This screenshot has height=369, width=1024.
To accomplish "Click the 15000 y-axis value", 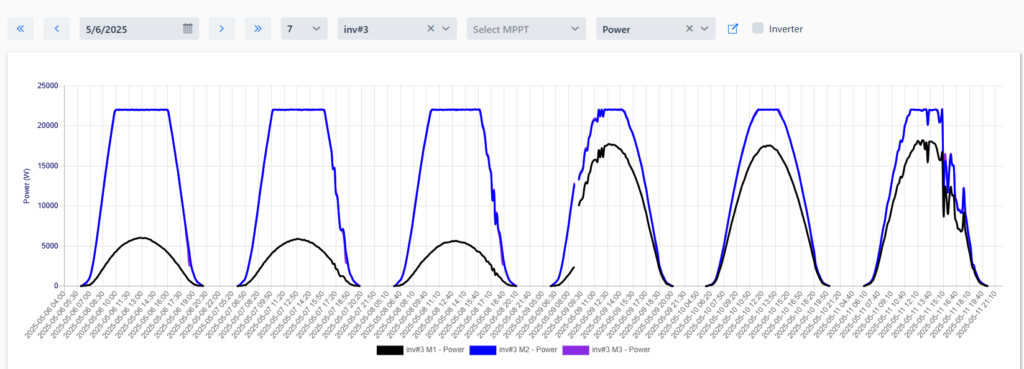I will pos(47,166).
